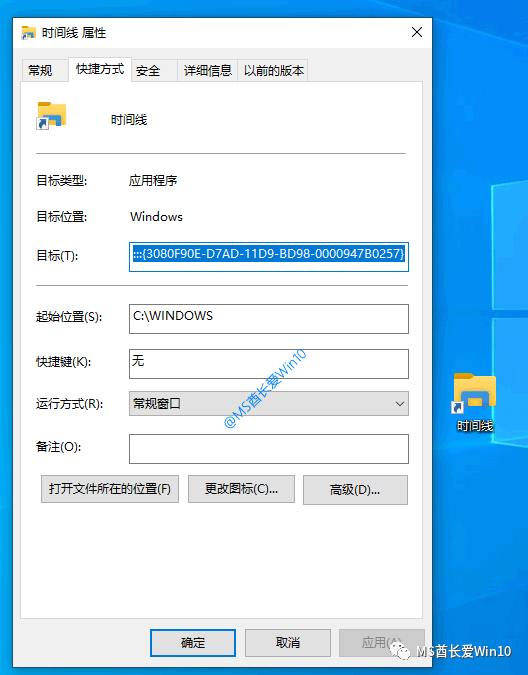
Task: Click the 时间线 name text in dialog
Action: pos(129,120)
